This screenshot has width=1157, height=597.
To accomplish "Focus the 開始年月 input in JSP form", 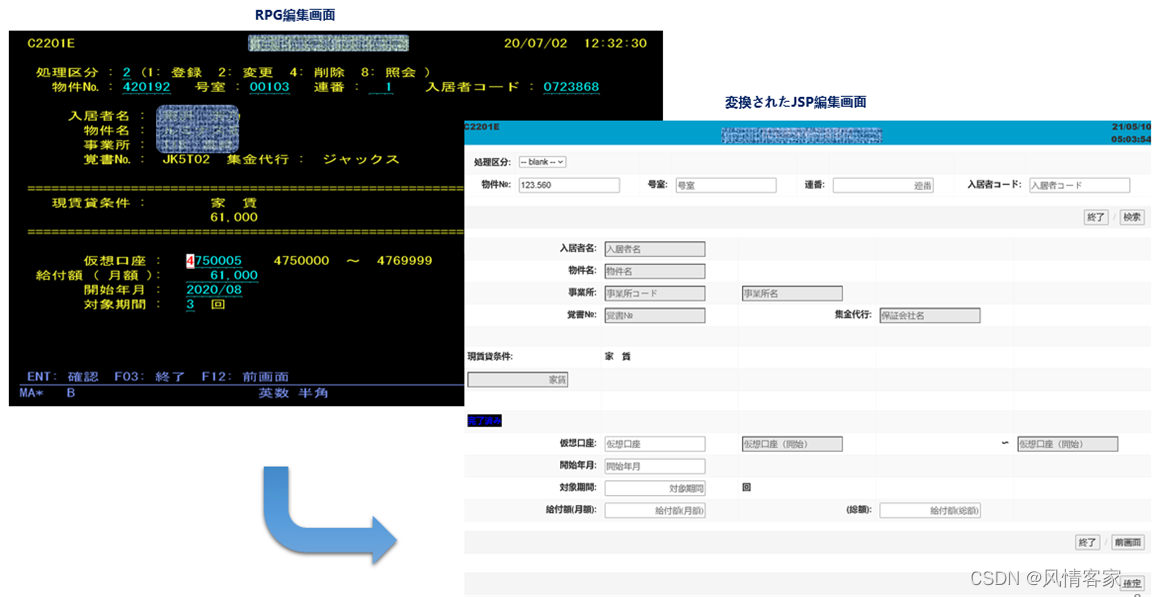I will (x=655, y=466).
